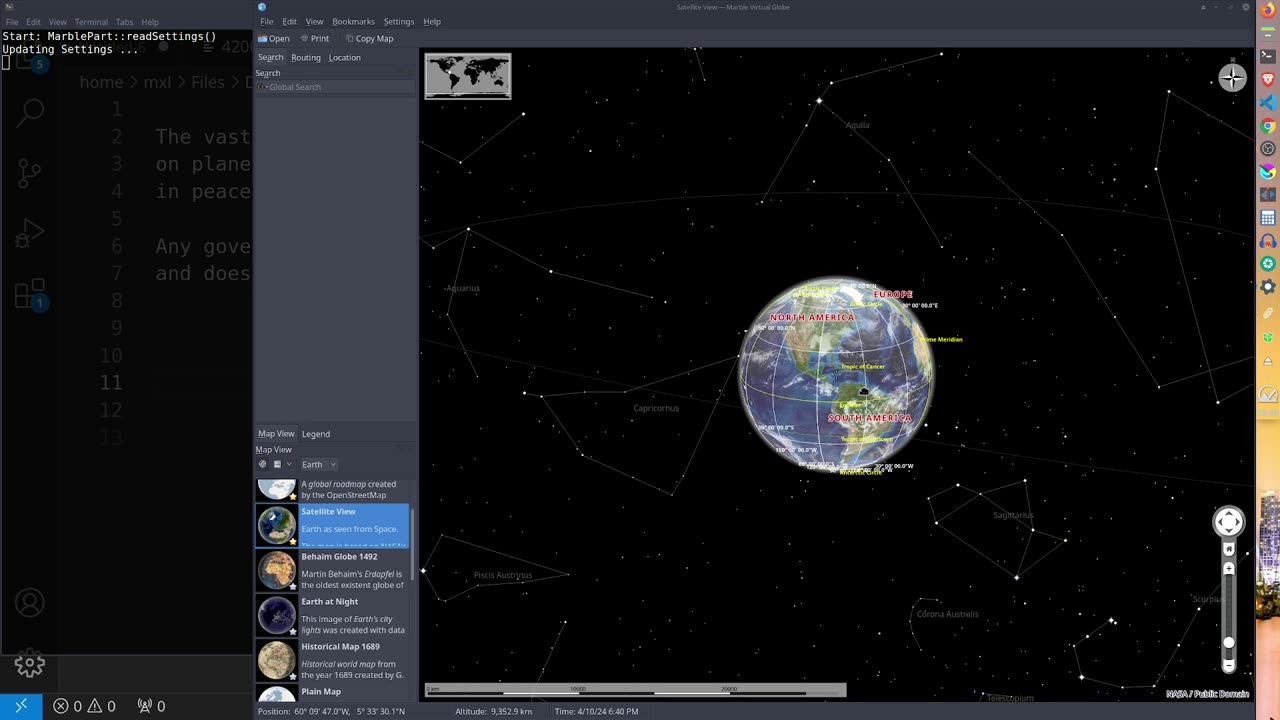Select the Plain Map theme
Screen dimensions: 1280x720
pyautogui.click(x=332, y=692)
